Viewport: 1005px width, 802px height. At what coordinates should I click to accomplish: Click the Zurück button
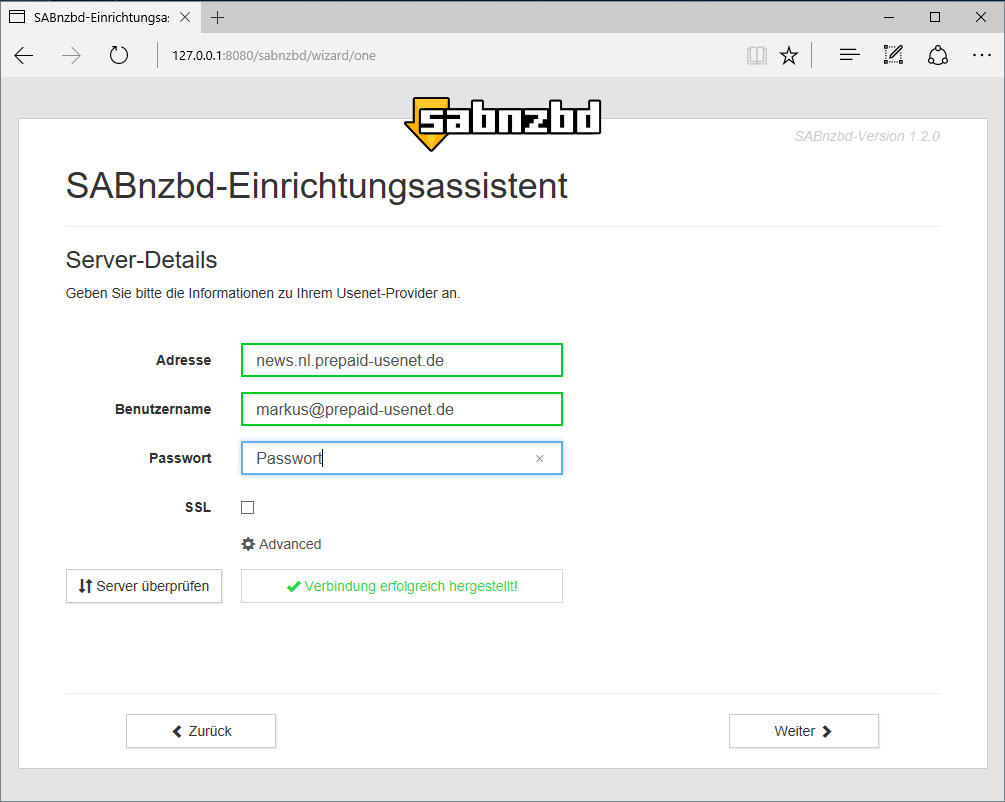click(x=201, y=731)
